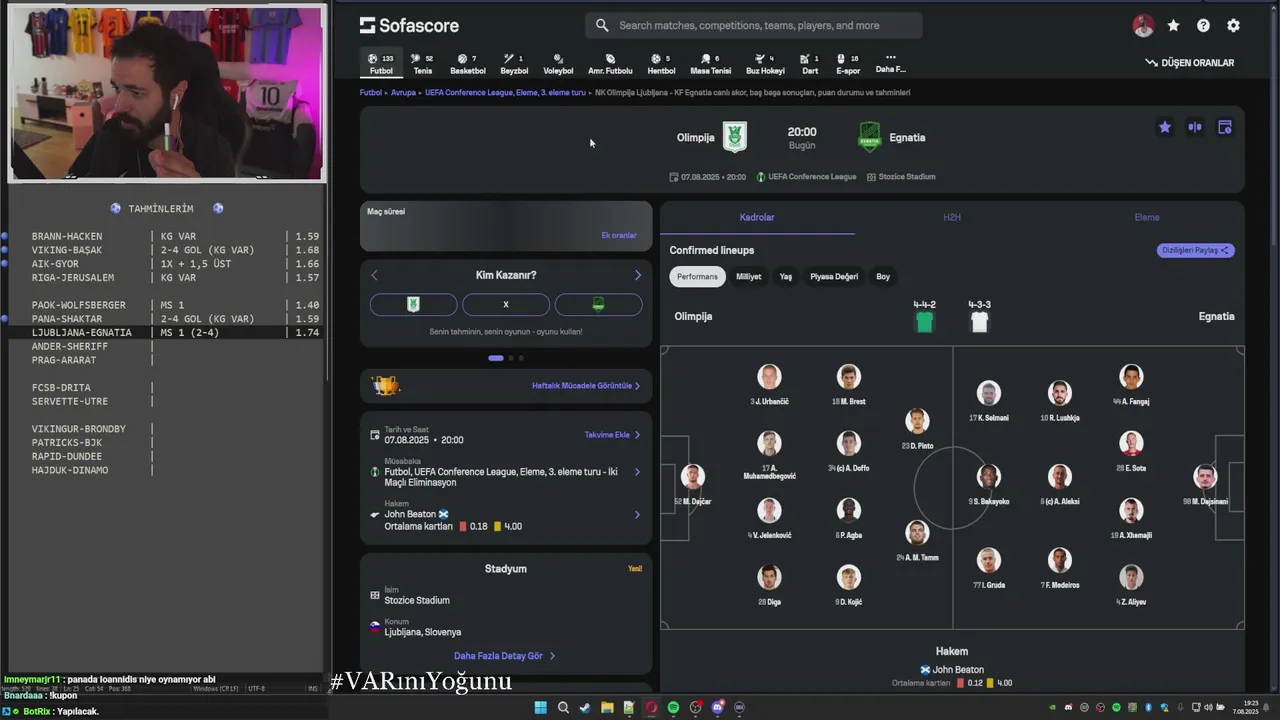The image size is (1280, 720).
Task: Pick Egnatia to win in the poll
Action: coord(598,304)
